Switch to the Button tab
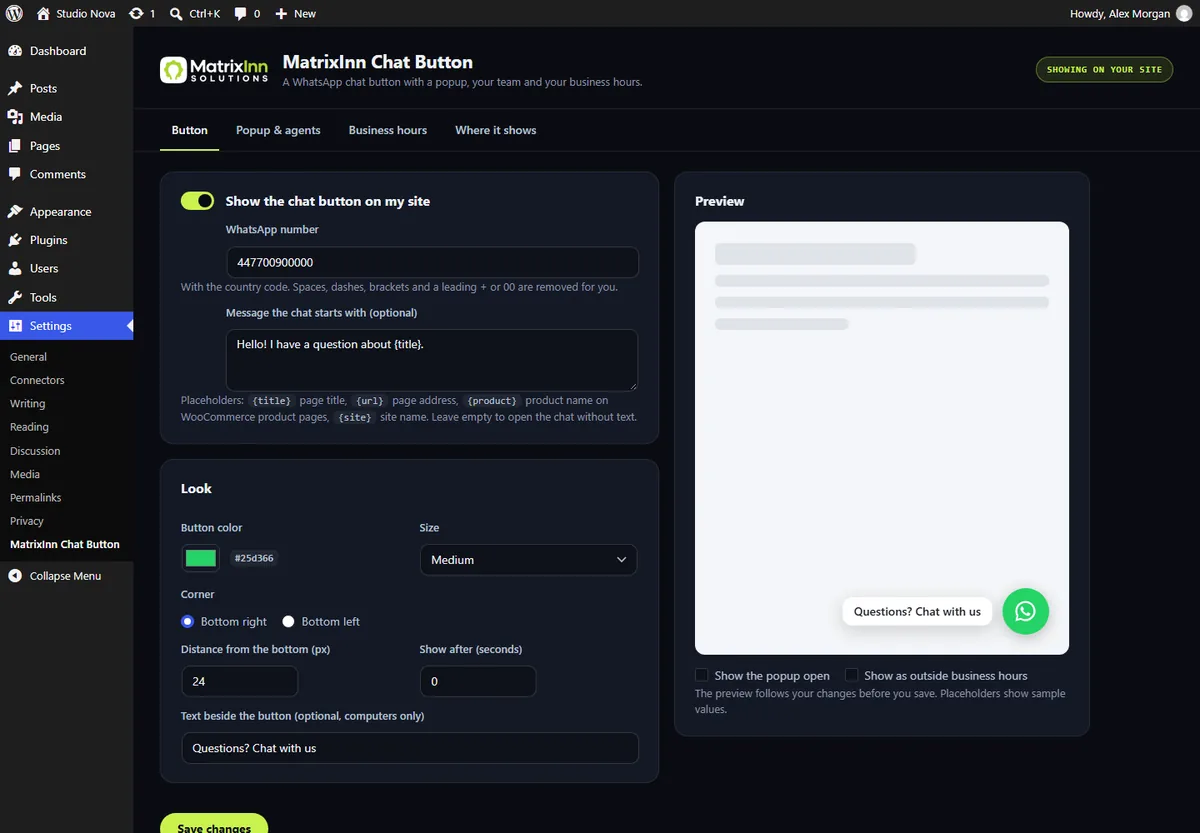This screenshot has height=833, width=1200. [189, 130]
